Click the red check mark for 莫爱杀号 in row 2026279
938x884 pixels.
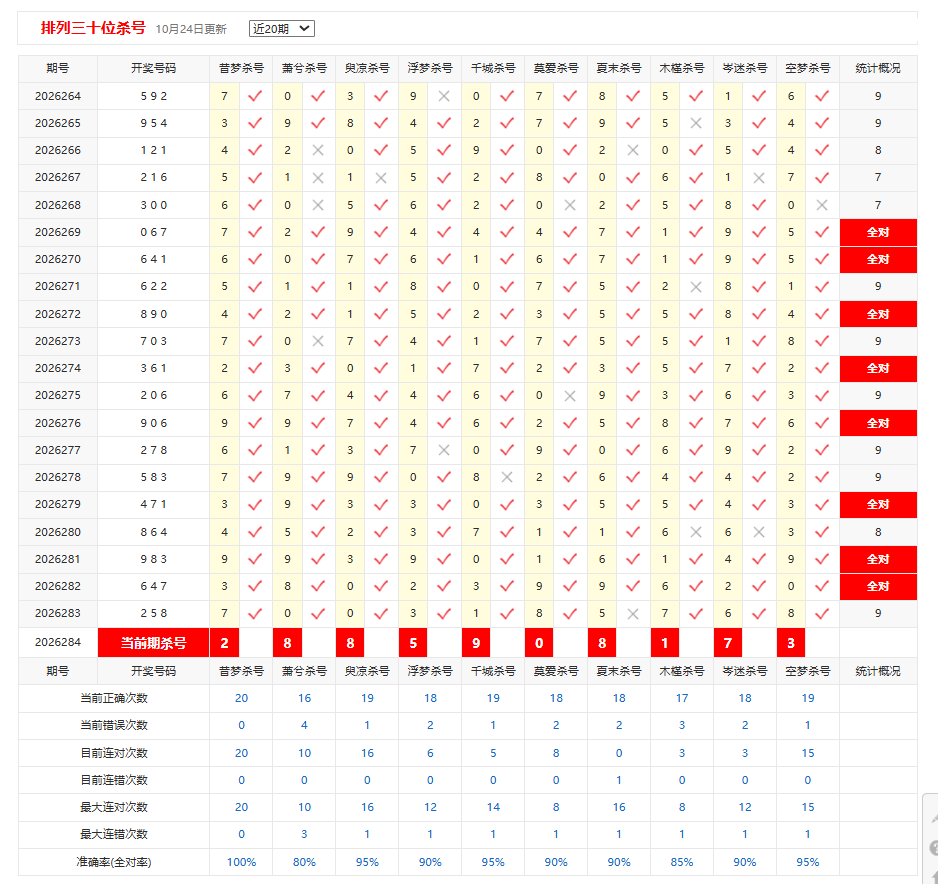pos(570,504)
